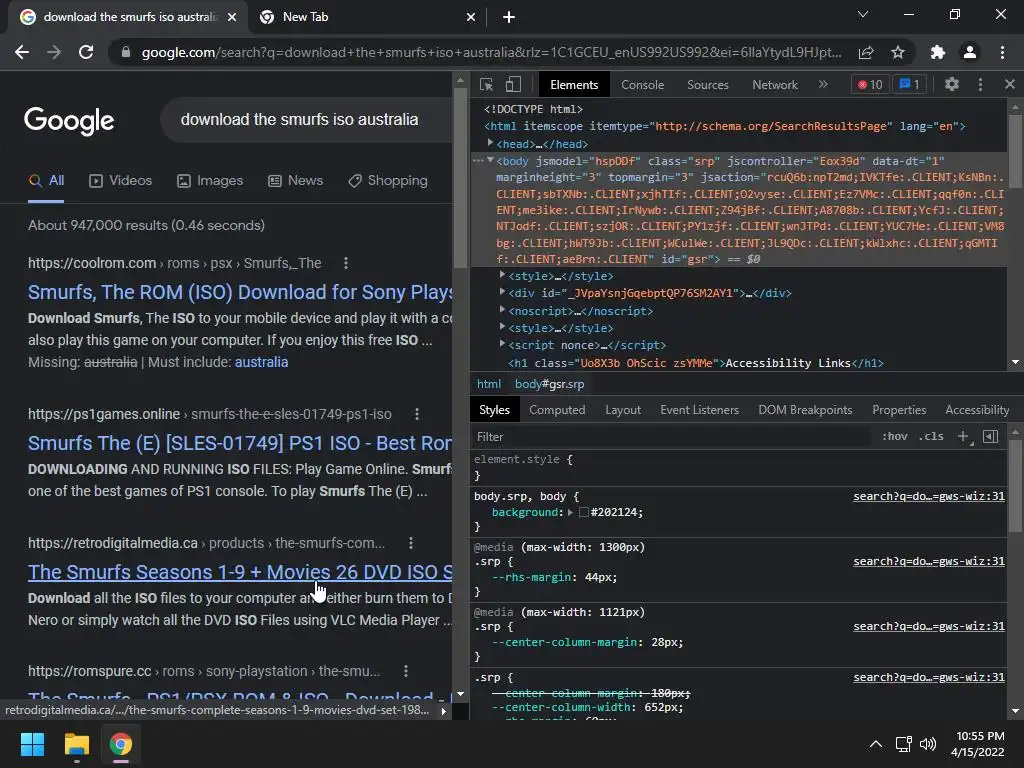The height and width of the screenshot is (768, 1024).
Task: Open a new browser tab with plus
Action: [x=509, y=17]
